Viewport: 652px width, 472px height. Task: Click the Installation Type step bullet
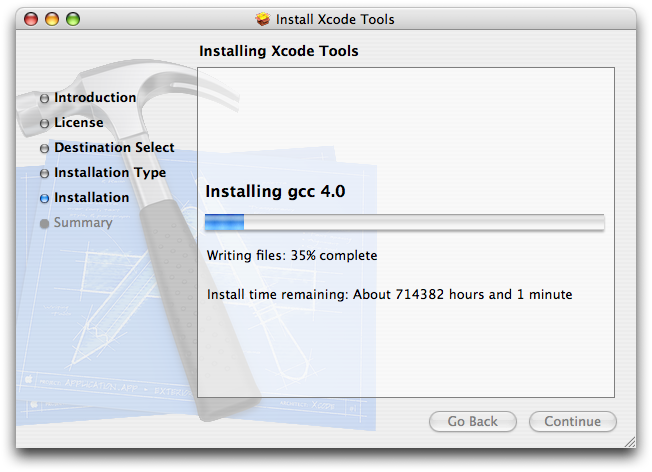tap(44, 173)
